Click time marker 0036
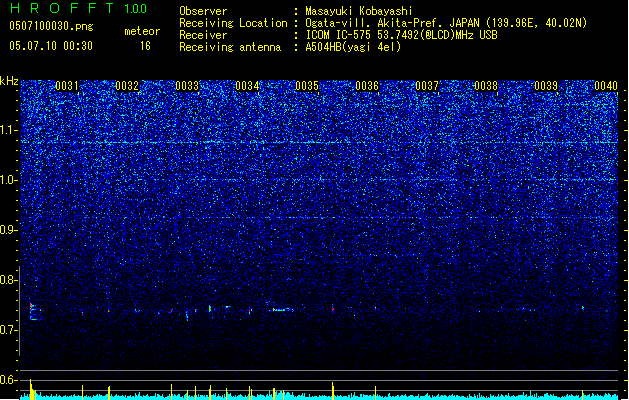 pyautogui.click(x=367, y=86)
